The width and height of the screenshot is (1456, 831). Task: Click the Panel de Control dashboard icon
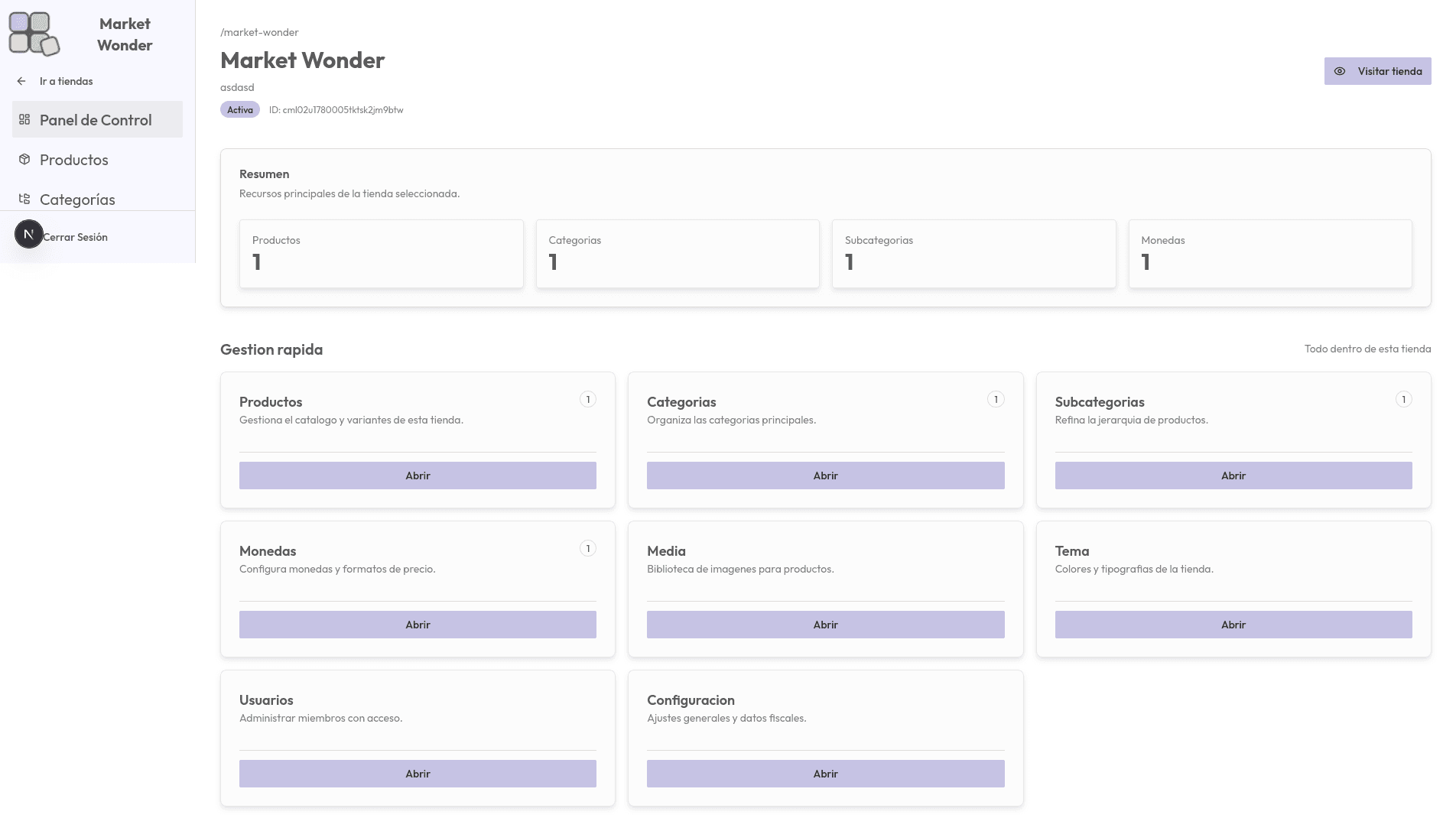click(x=24, y=119)
